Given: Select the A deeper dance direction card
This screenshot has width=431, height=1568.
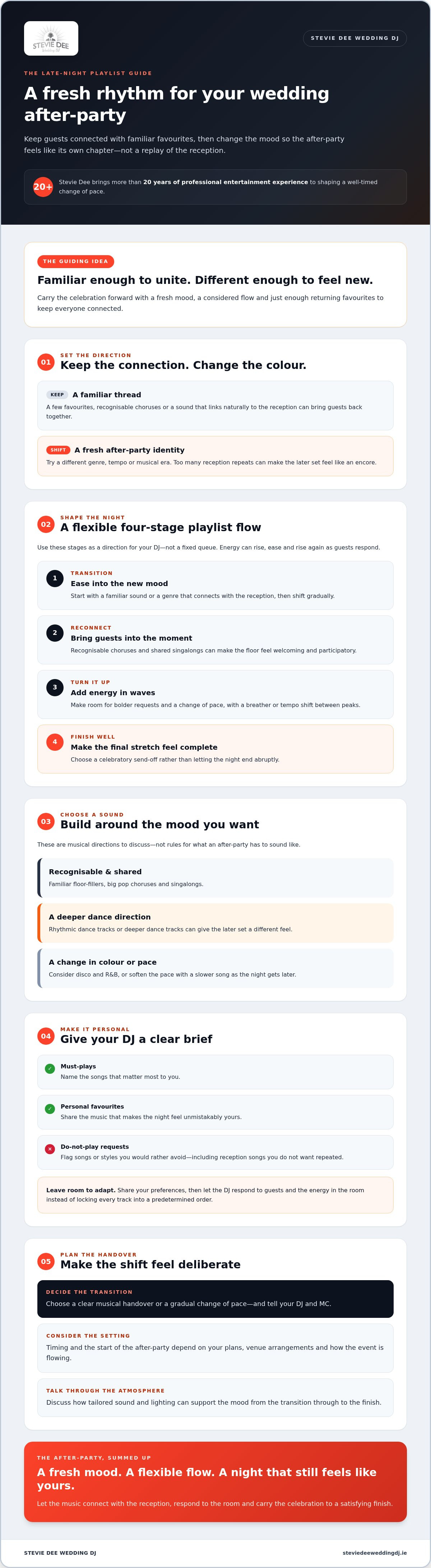Looking at the screenshot, I should (215, 923).
